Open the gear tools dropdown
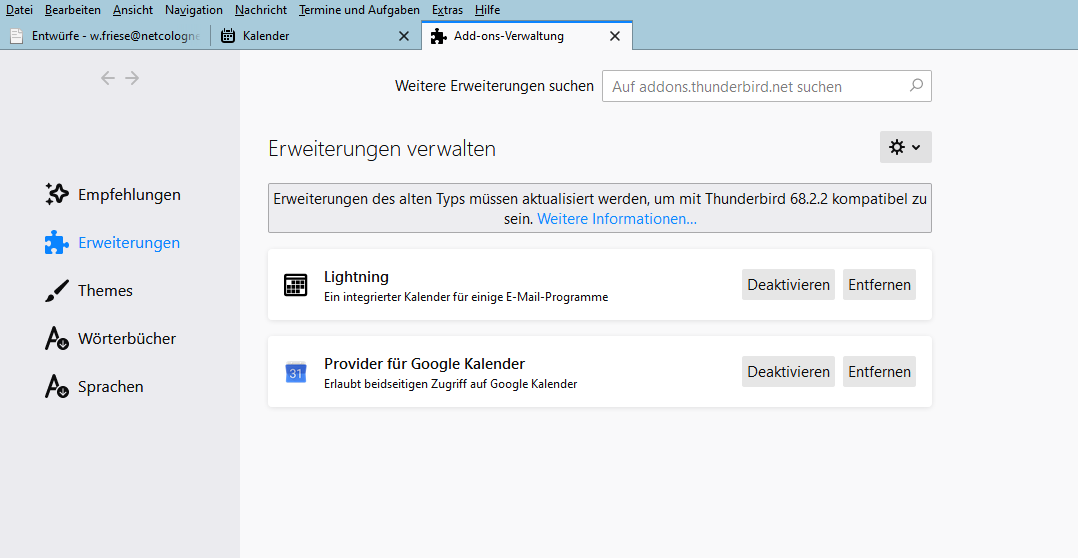 pos(905,147)
